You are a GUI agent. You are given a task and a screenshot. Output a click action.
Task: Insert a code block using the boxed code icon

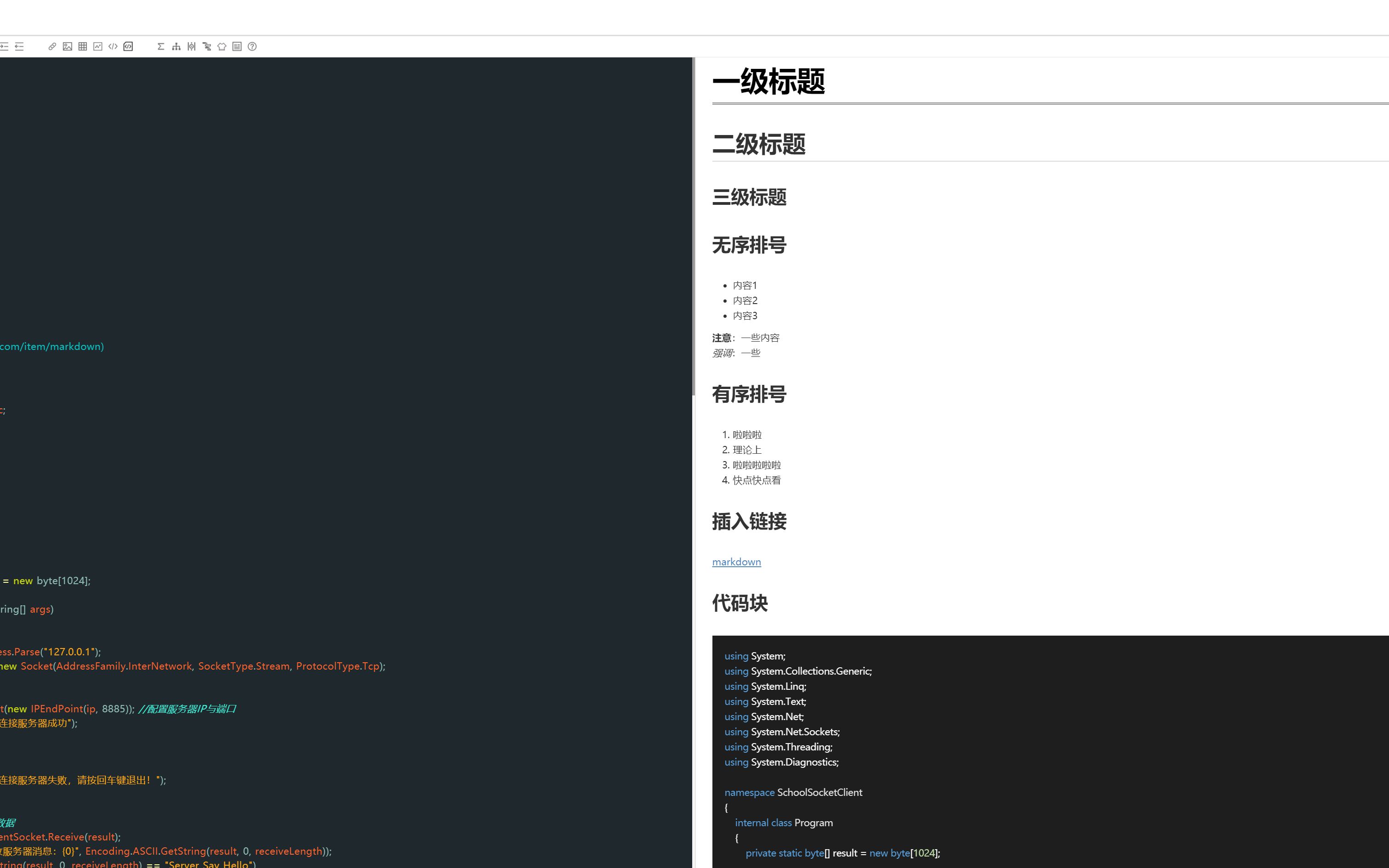(128, 46)
